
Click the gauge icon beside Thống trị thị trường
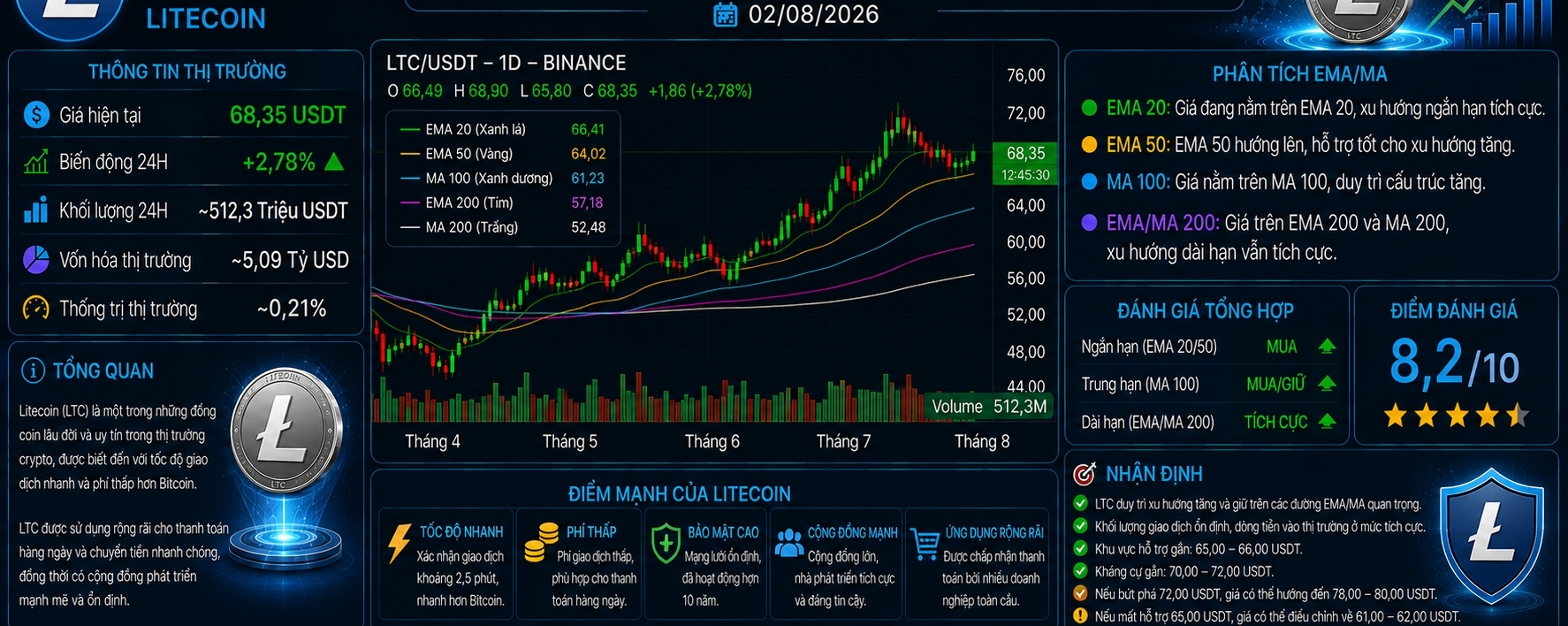[x=36, y=308]
